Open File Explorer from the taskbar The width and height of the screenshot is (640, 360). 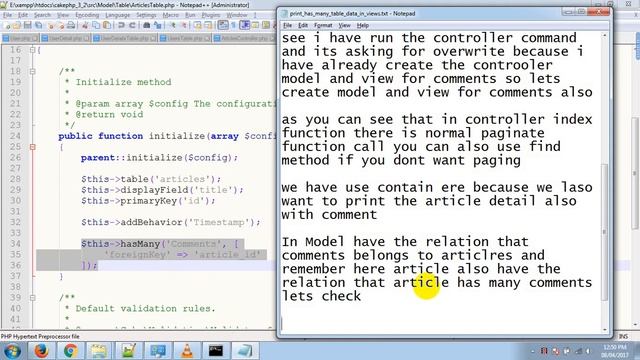click(99, 351)
